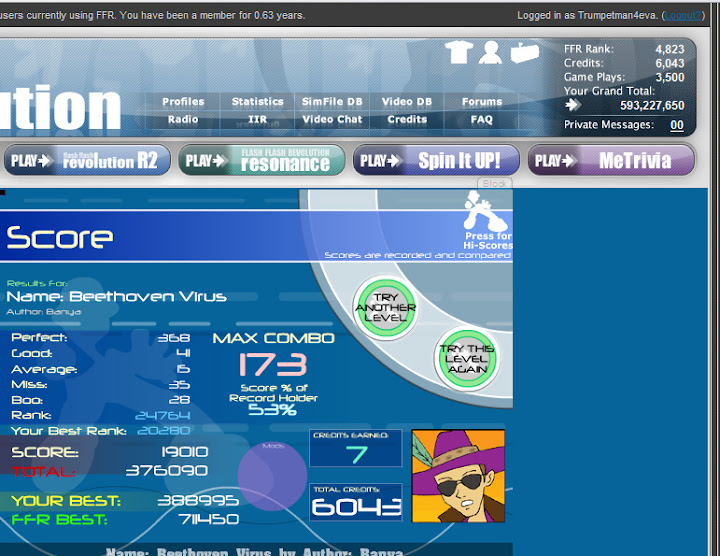Click the t-shirt store icon
The height and width of the screenshot is (556, 720).
(458, 52)
